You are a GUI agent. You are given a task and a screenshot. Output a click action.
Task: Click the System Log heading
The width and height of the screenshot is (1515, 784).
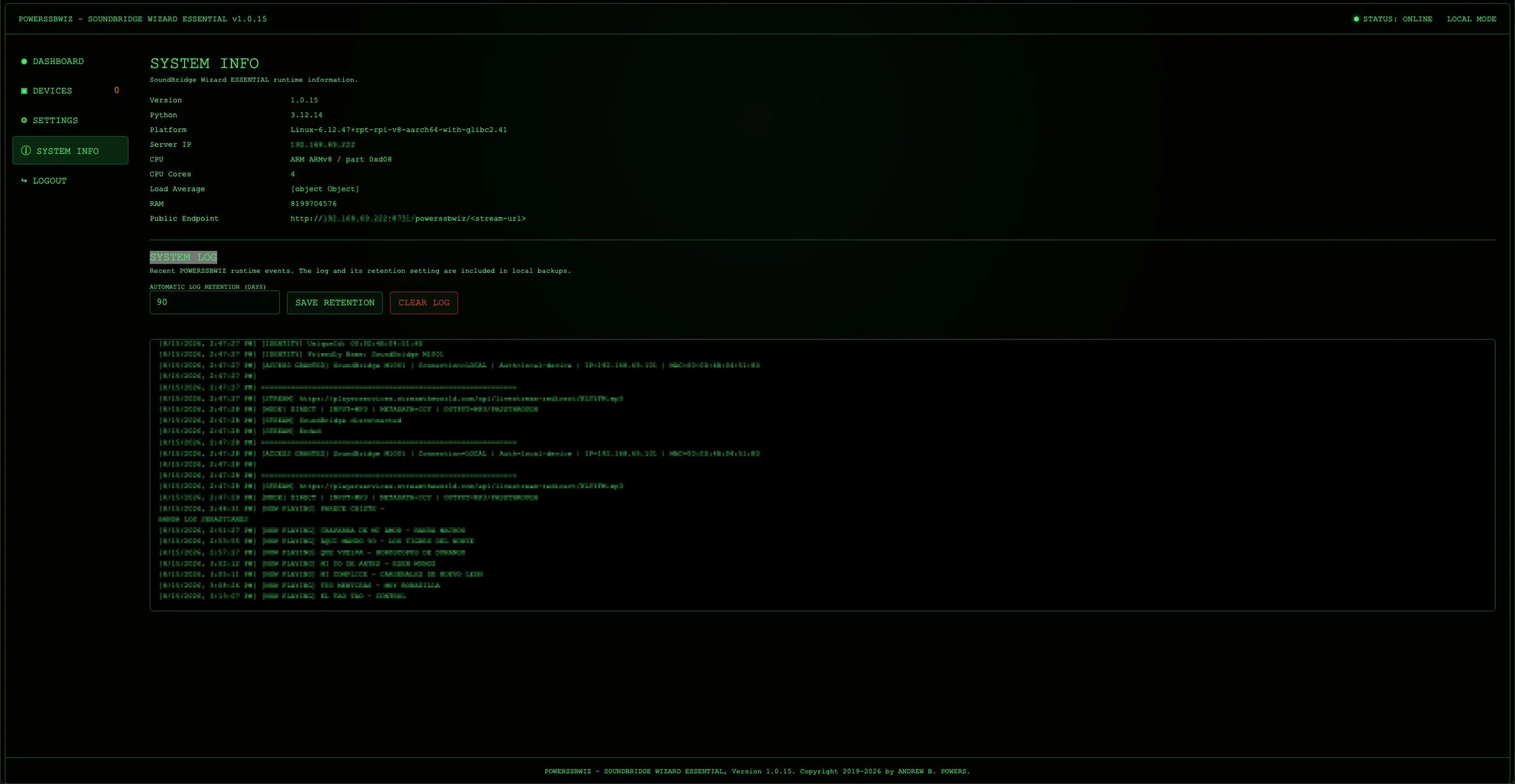coord(183,257)
